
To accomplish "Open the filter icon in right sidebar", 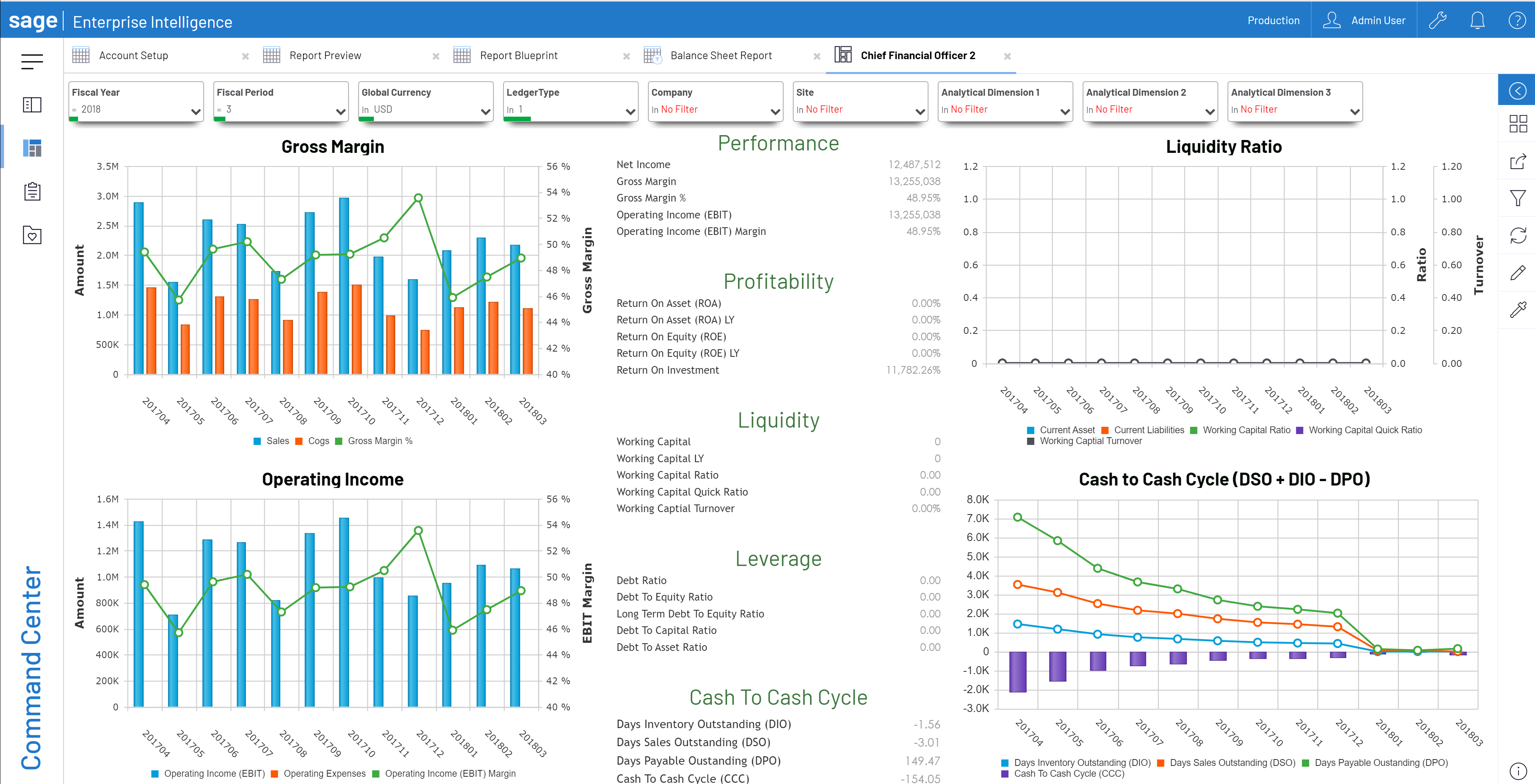I will (x=1518, y=198).
